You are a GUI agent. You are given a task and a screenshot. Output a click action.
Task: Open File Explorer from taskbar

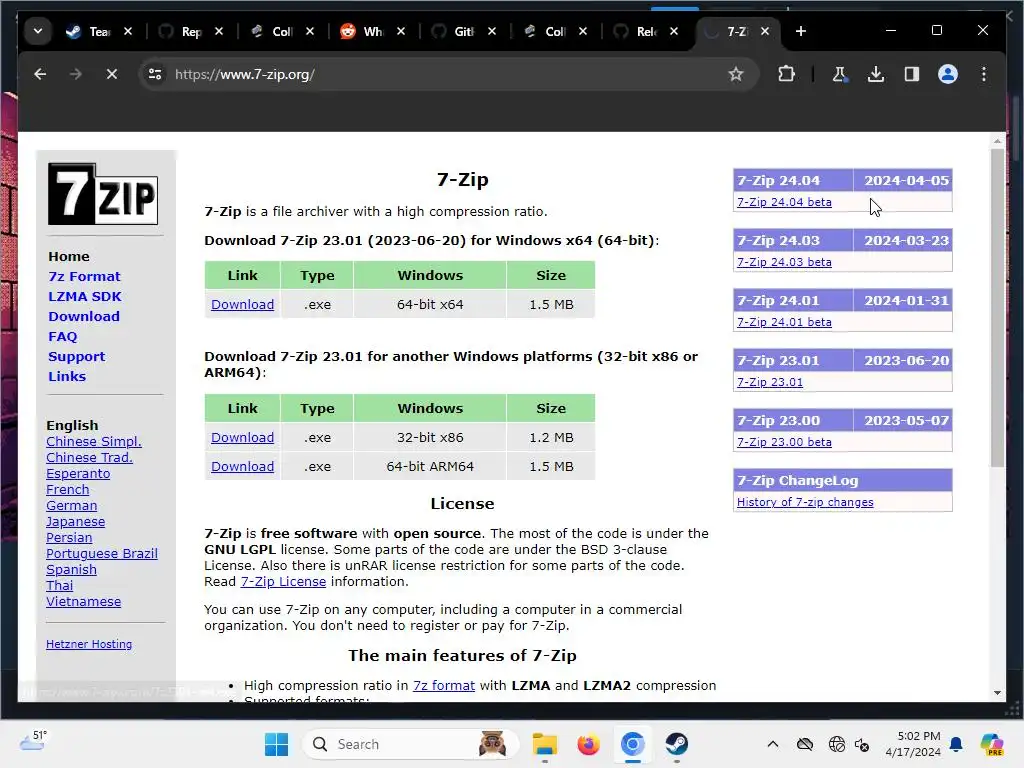coord(545,744)
